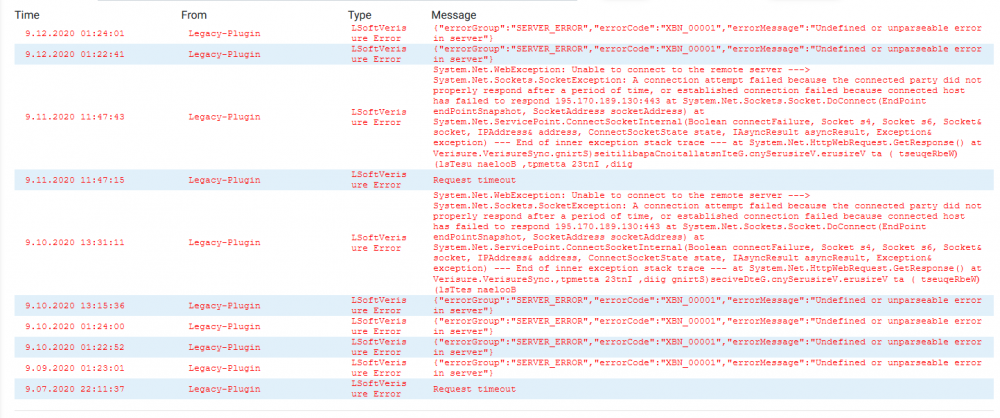Sort by the Type column header

360,15
